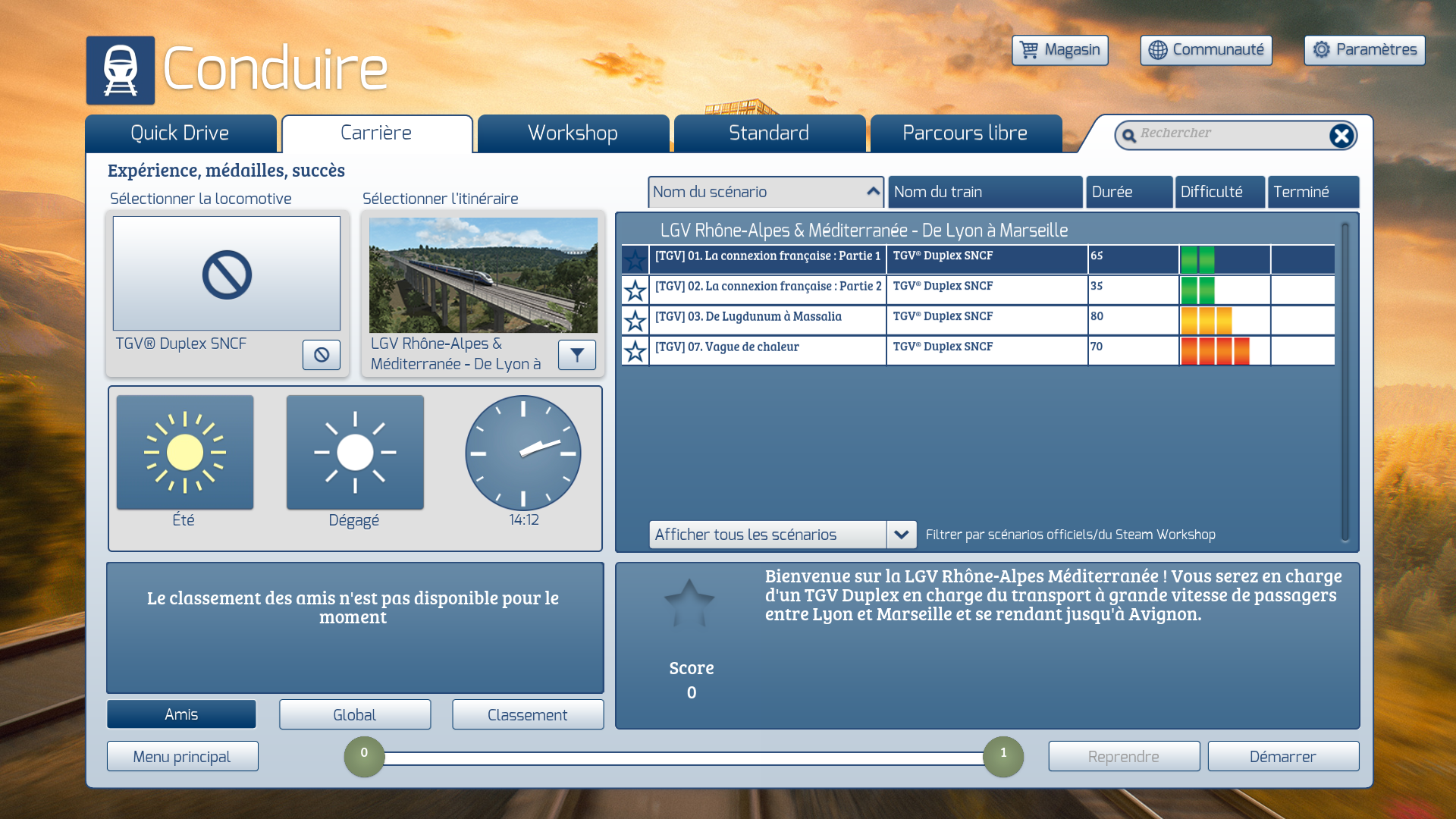1456x819 pixels.
Task: Select the Été season icon
Action: [x=185, y=453]
